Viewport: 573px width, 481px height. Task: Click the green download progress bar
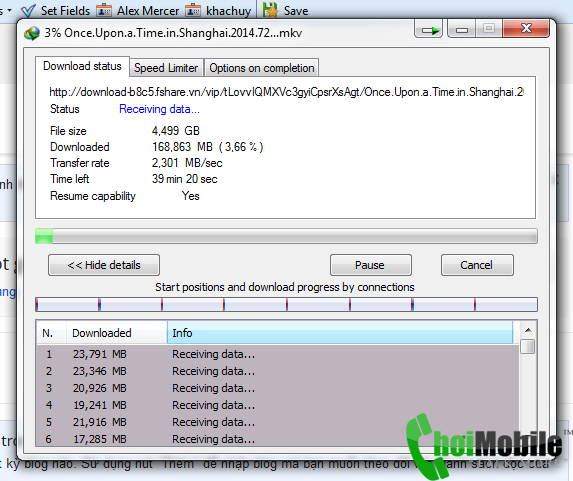(286, 236)
